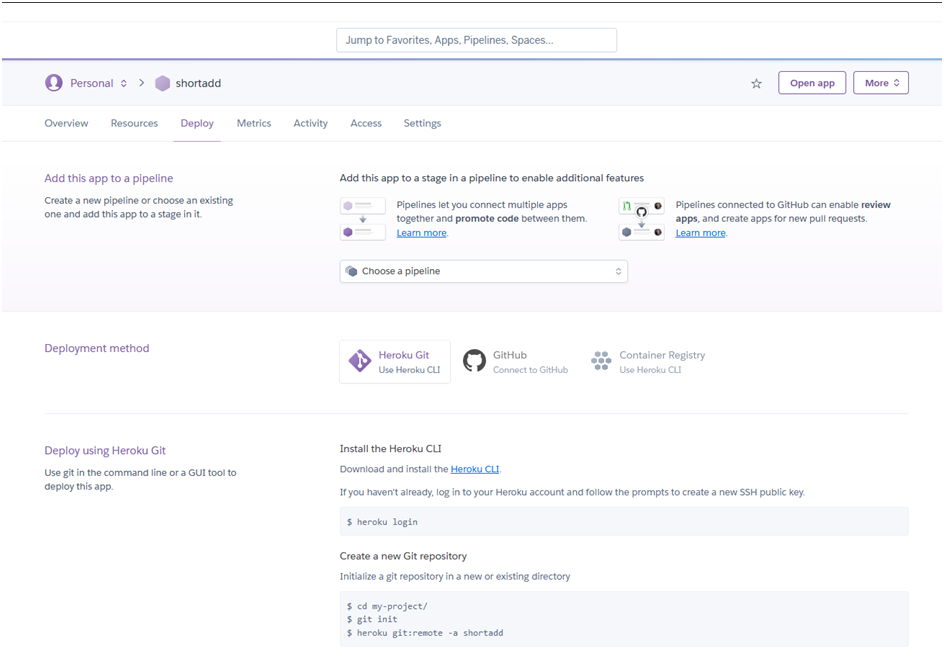Click the '$ cd my-project/' command line
This screenshot has height=663, width=944.
tap(387, 606)
